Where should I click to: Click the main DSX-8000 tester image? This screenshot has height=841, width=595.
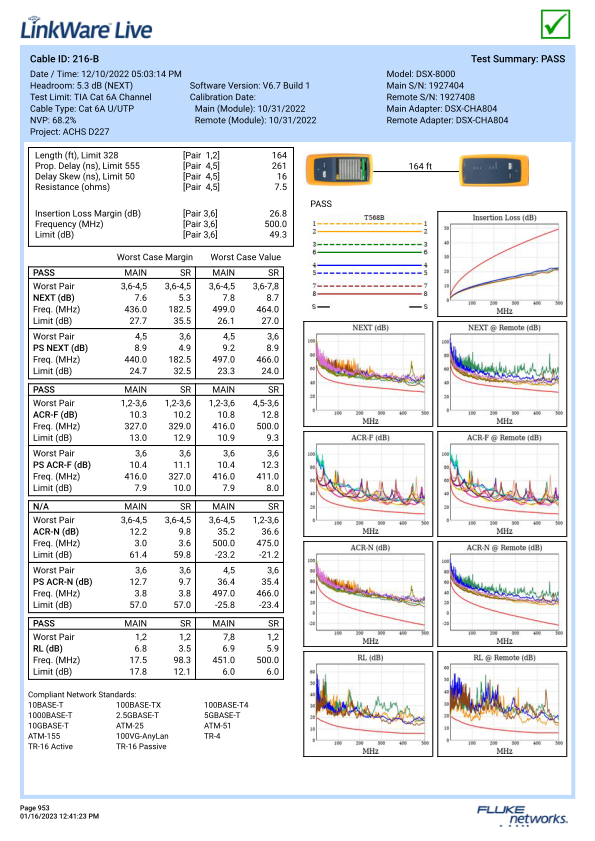pos(339,169)
